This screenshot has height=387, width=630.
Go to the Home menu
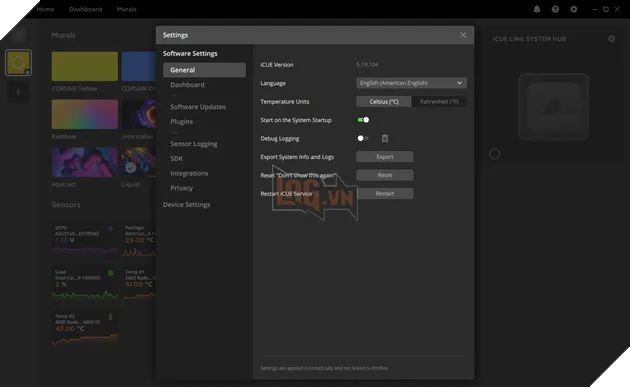[x=45, y=9]
